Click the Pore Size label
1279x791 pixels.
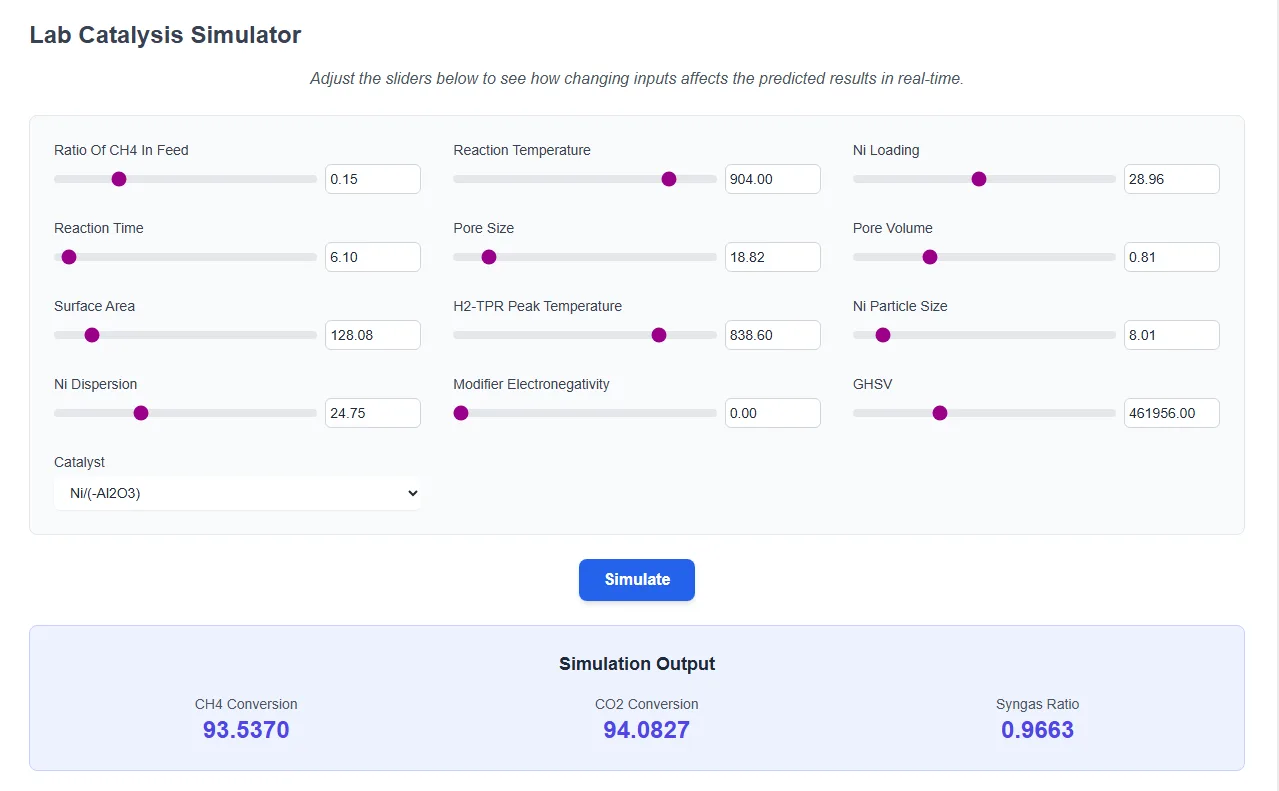pyautogui.click(x=483, y=228)
